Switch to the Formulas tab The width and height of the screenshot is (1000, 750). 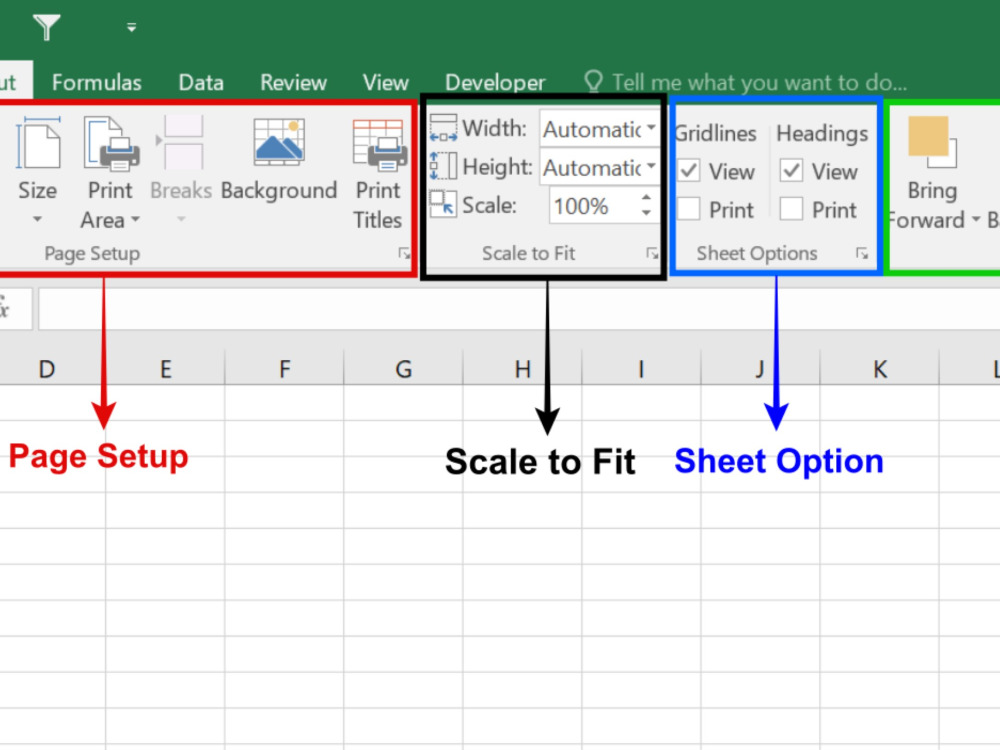(96, 82)
